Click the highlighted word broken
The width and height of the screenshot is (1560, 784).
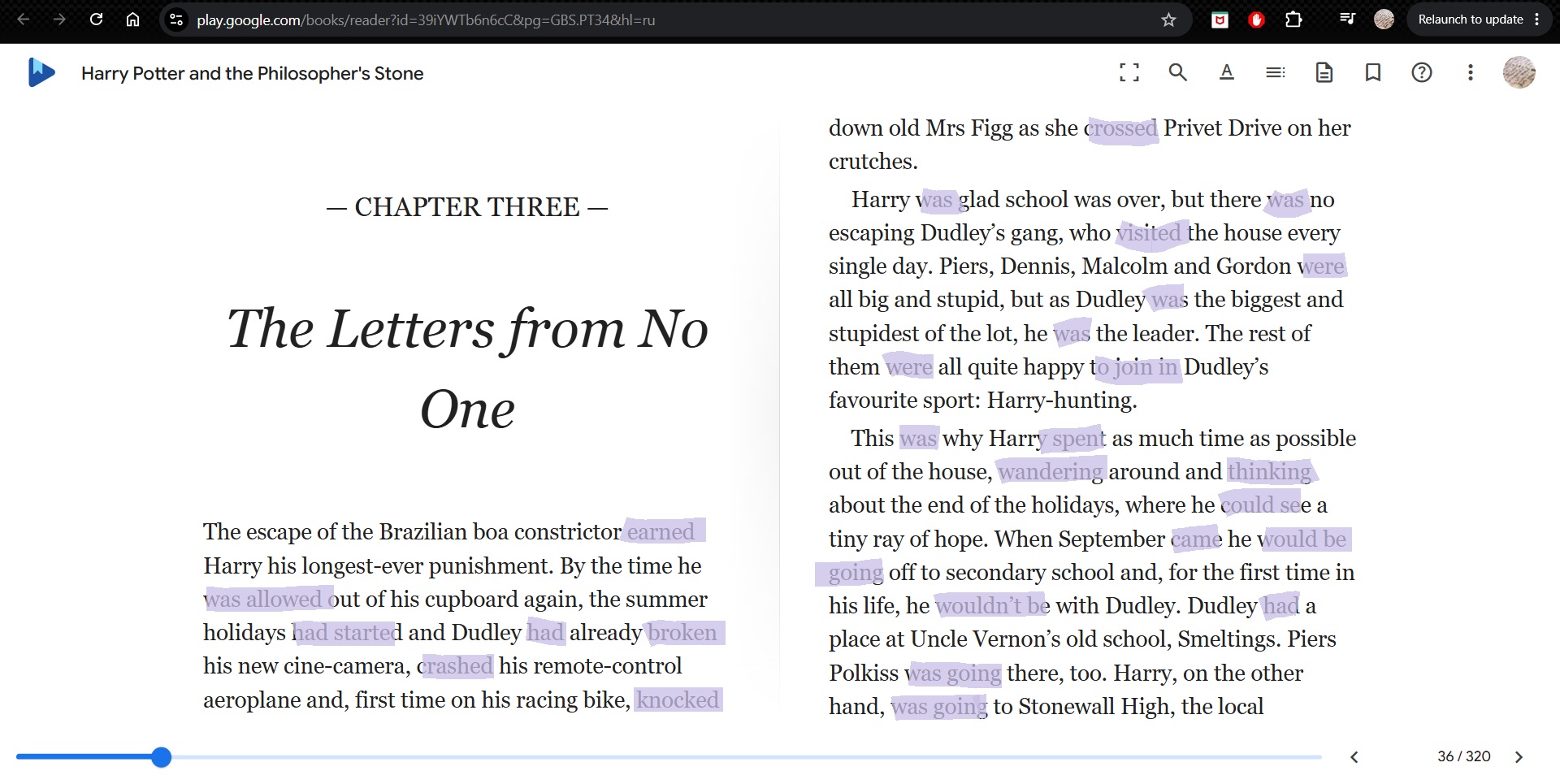(683, 632)
